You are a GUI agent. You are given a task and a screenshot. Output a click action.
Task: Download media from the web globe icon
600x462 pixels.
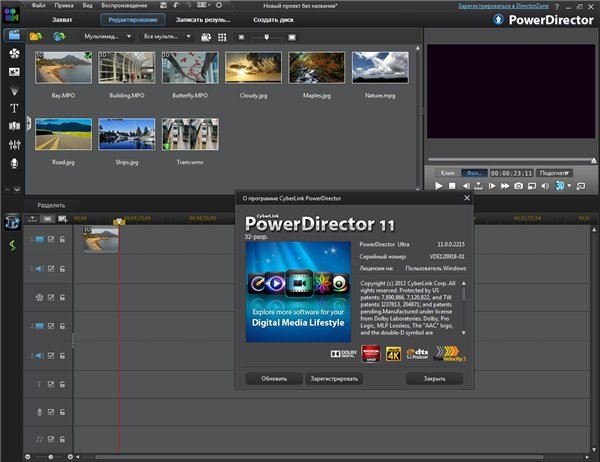pyautogui.click(x=59, y=36)
